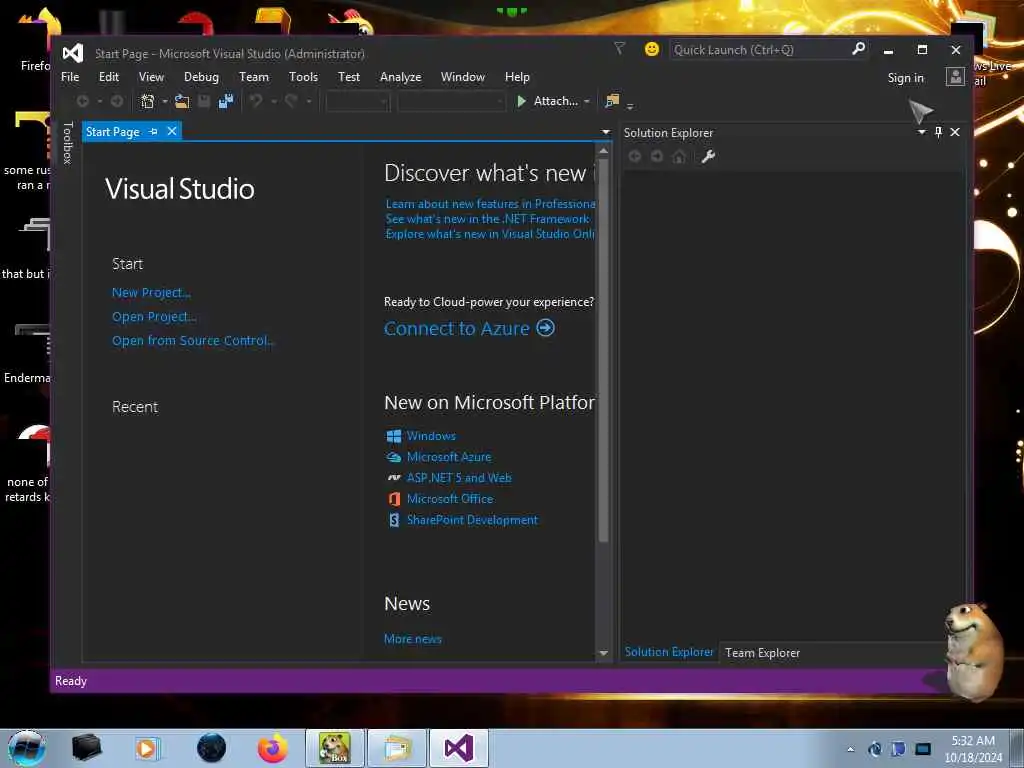Open the Edit menu
Screen dimensions: 1024x768
coord(108,77)
